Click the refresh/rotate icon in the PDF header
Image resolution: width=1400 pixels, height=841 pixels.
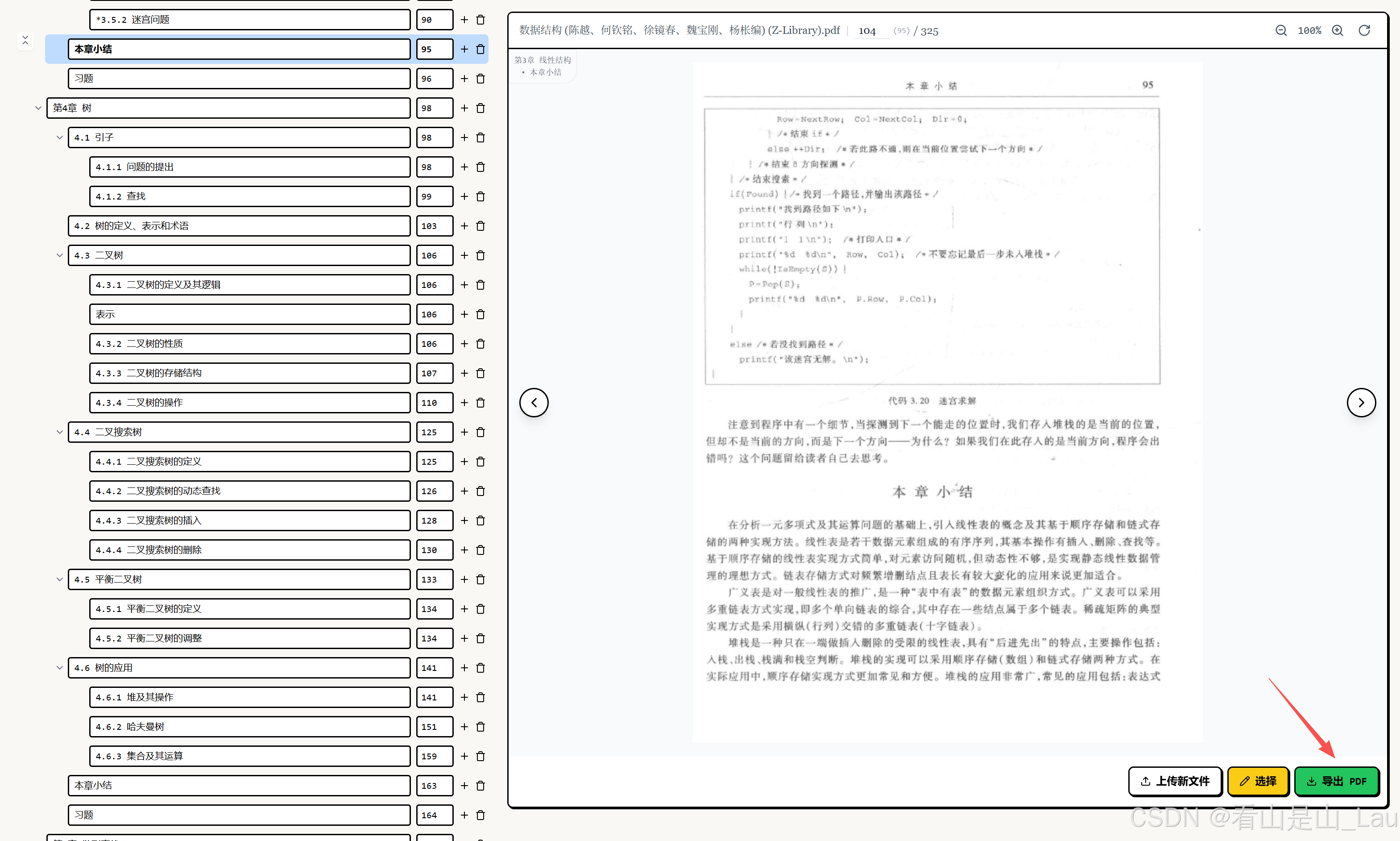[x=1364, y=31]
